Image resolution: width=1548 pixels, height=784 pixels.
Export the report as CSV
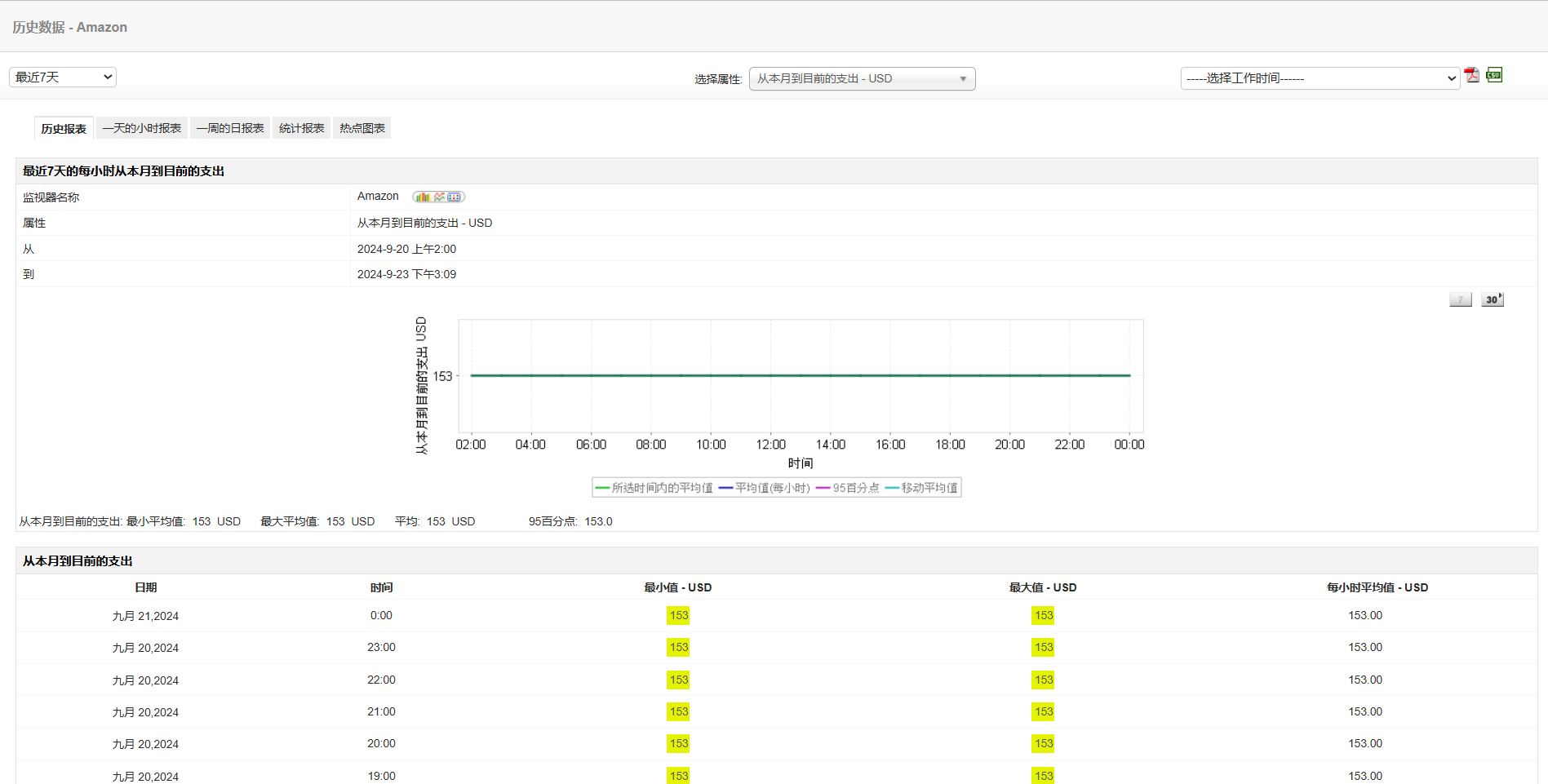pos(1494,75)
